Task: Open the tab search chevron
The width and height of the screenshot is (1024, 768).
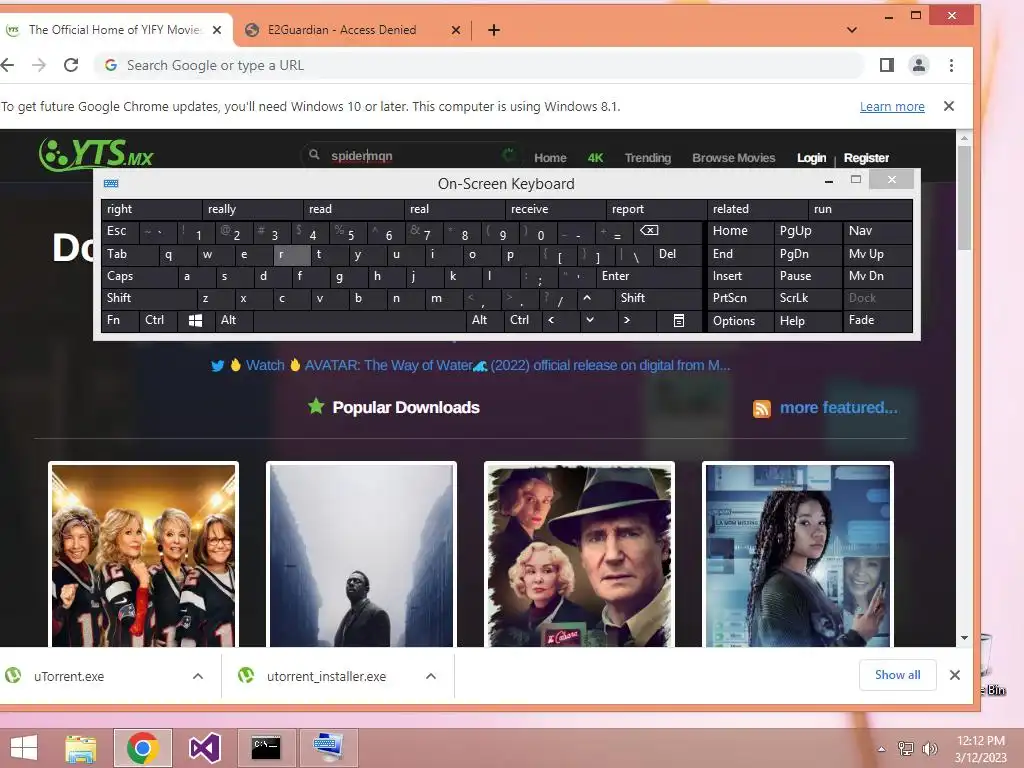Action: pos(852,30)
